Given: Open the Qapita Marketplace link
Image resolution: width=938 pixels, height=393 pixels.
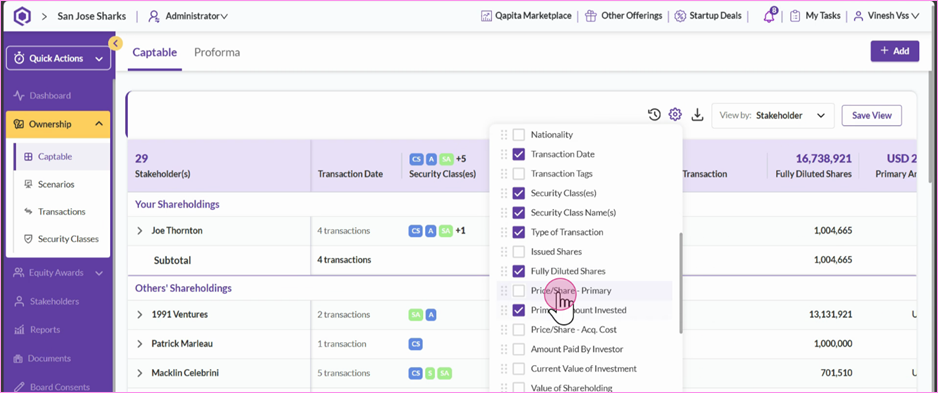Looking at the screenshot, I should coord(526,16).
